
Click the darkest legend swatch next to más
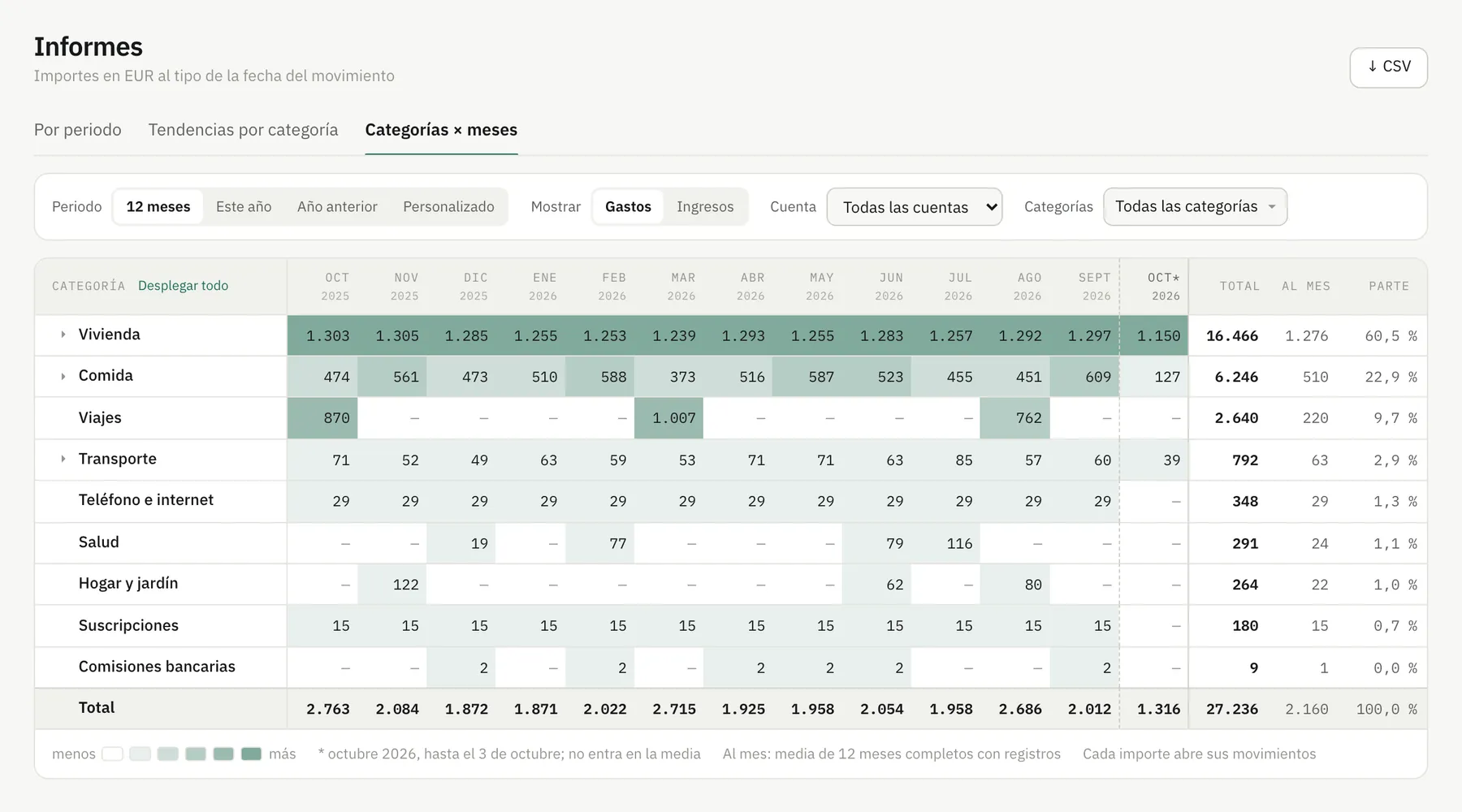click(251, 754)
